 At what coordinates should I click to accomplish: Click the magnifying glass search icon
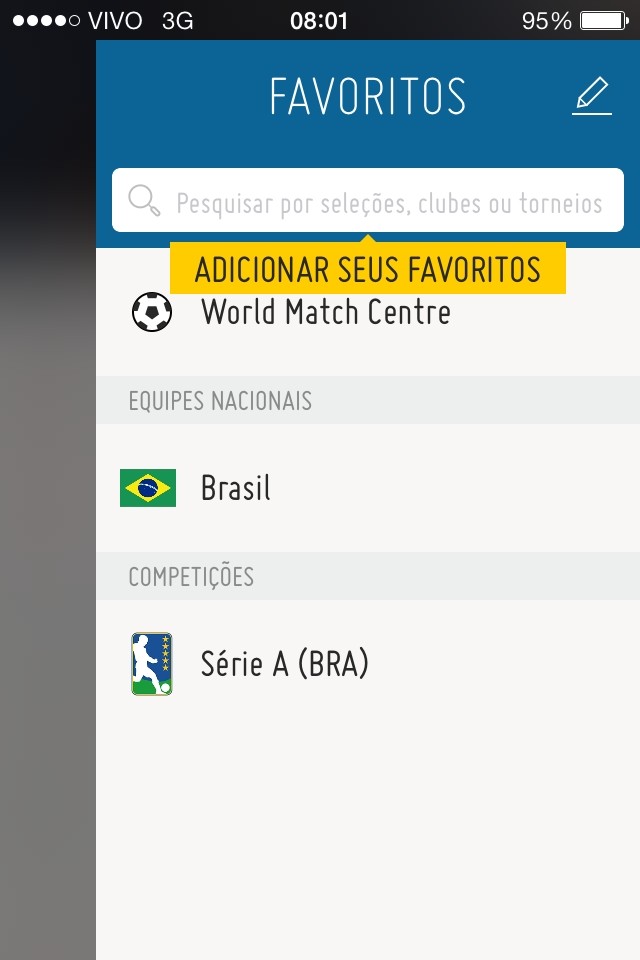tap(144, 201)
